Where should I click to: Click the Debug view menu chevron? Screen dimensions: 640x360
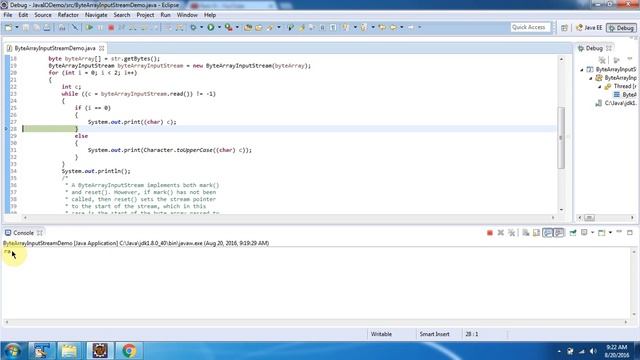[x=629, y=60]
